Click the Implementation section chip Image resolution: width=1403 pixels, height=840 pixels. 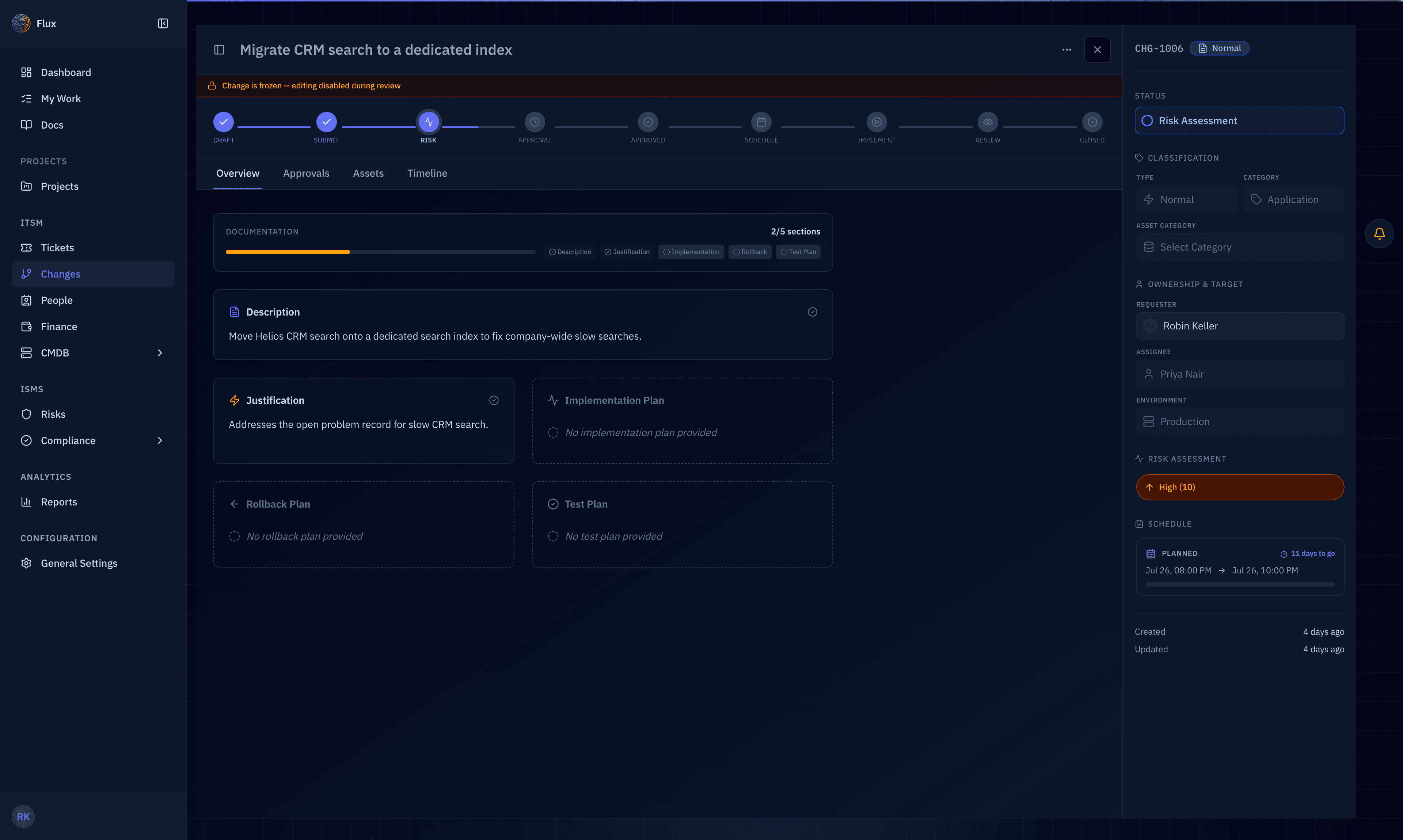click(691, 252)
